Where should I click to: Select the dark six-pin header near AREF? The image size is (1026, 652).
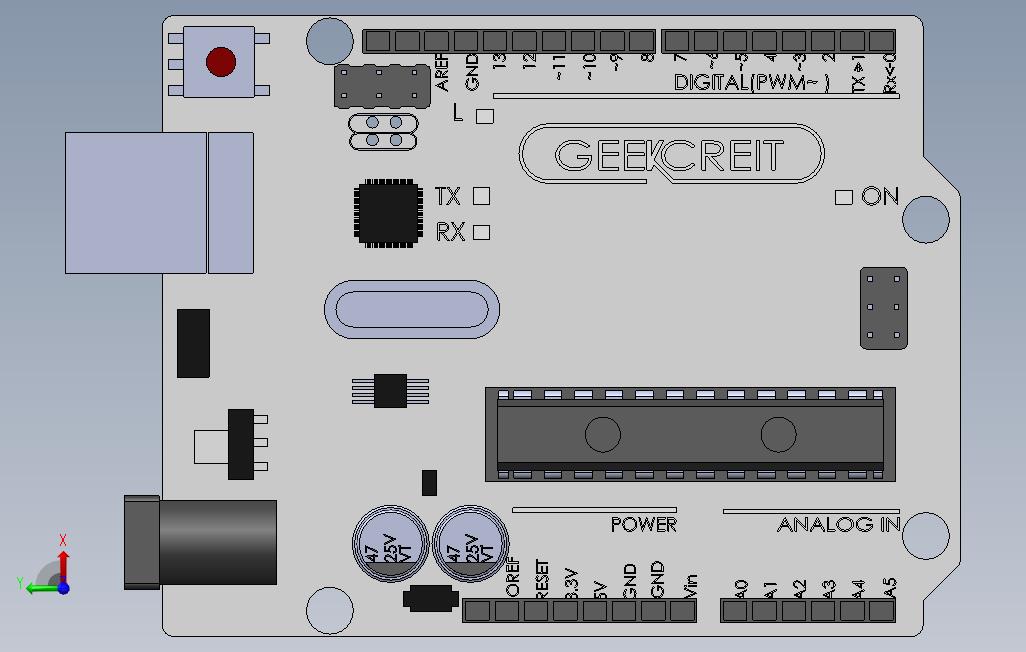[382, 86]
